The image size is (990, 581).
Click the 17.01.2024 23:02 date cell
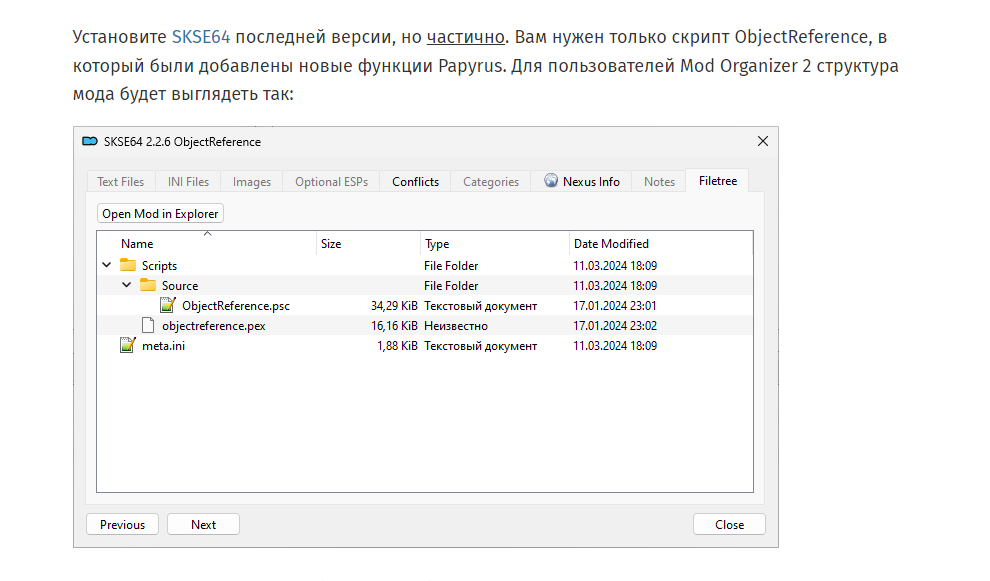click(615, 326)
